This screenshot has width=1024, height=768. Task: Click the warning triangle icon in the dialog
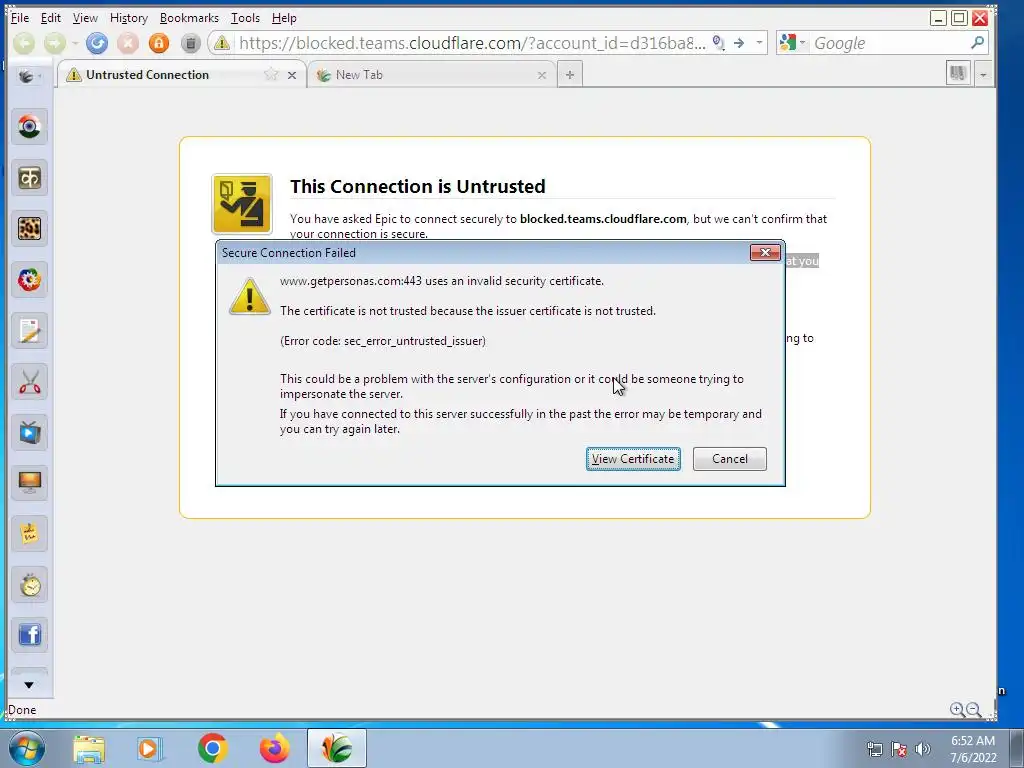pyautogui.click(x=249, y=297)
